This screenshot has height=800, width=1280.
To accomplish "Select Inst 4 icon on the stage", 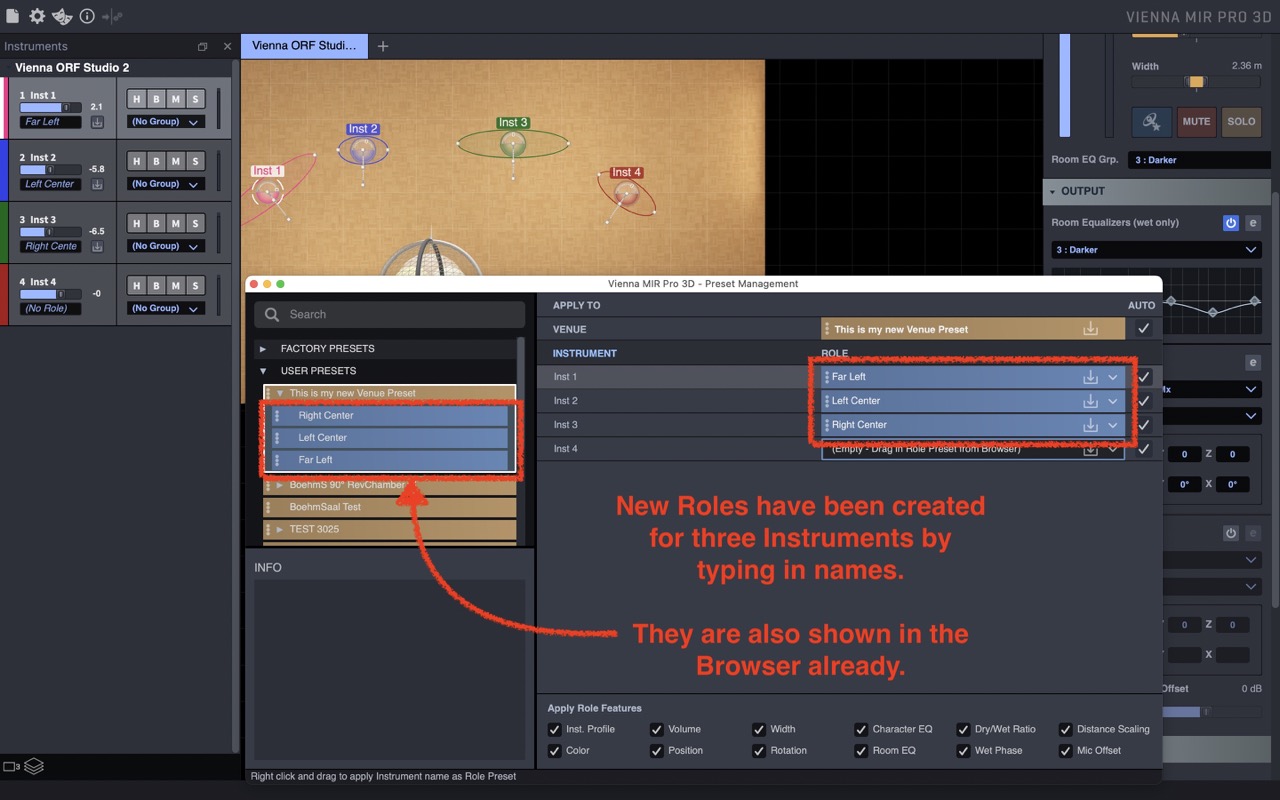I will tap(627, 193).
